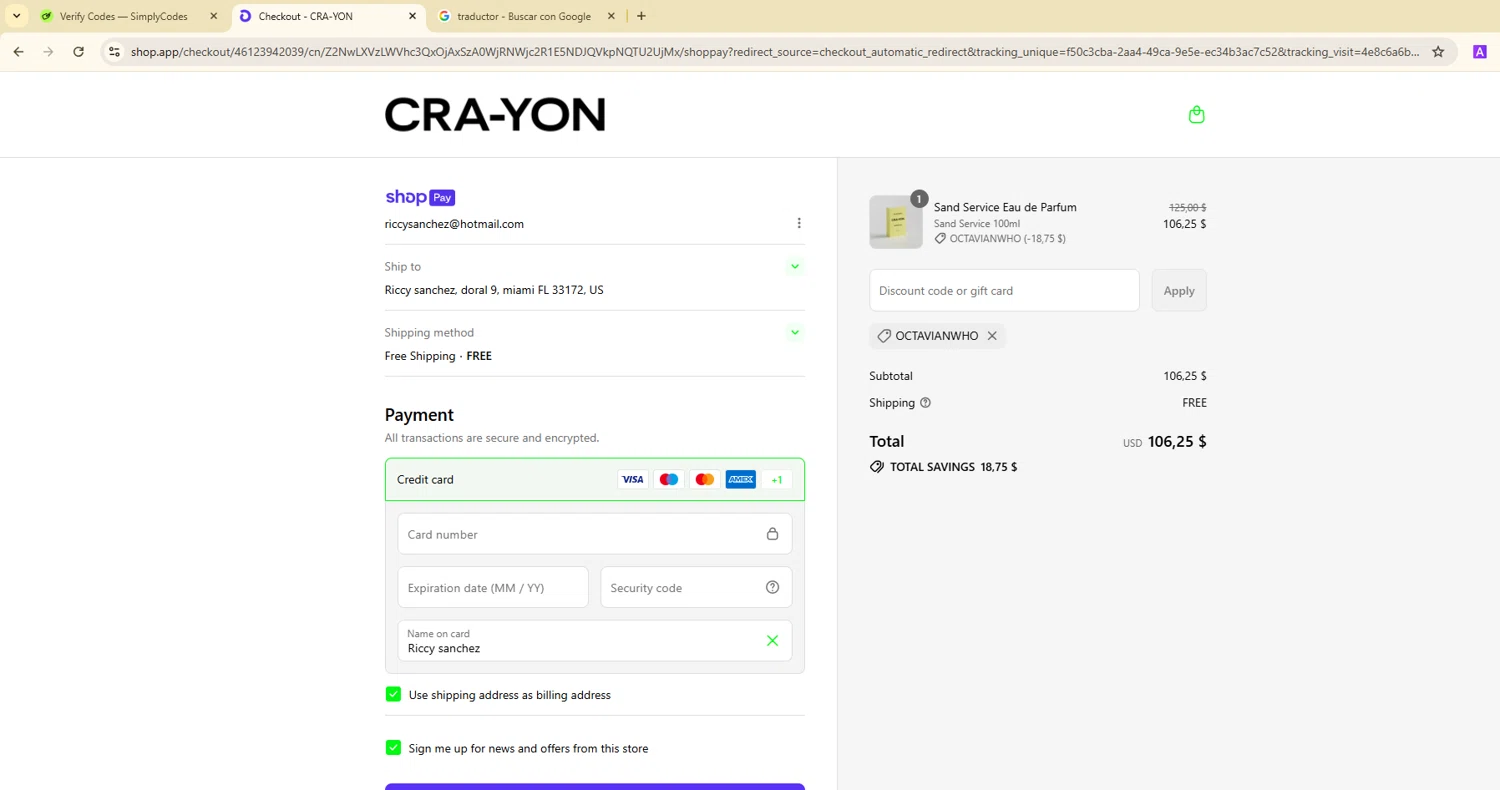Click the Maestro card icon

669,480
